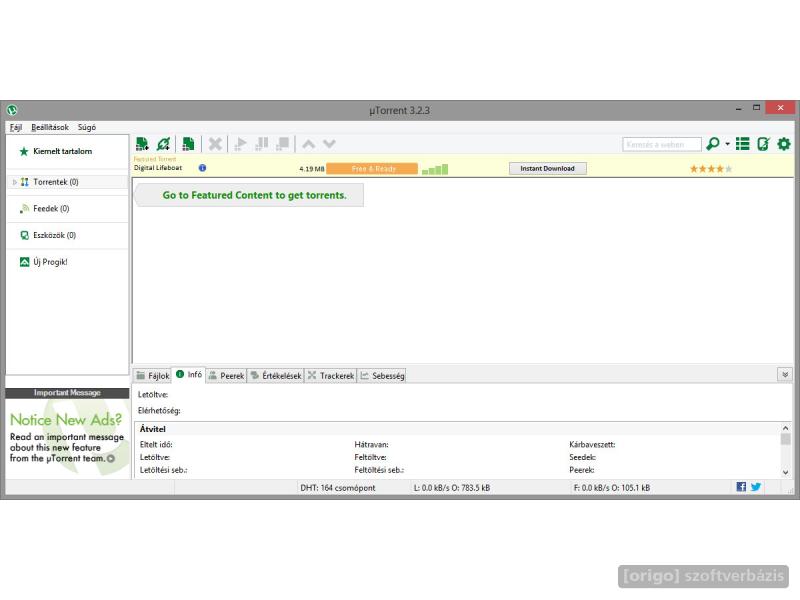Open the search engine dropdown arrow
800x600 pixels.
[x=728, y=144]
